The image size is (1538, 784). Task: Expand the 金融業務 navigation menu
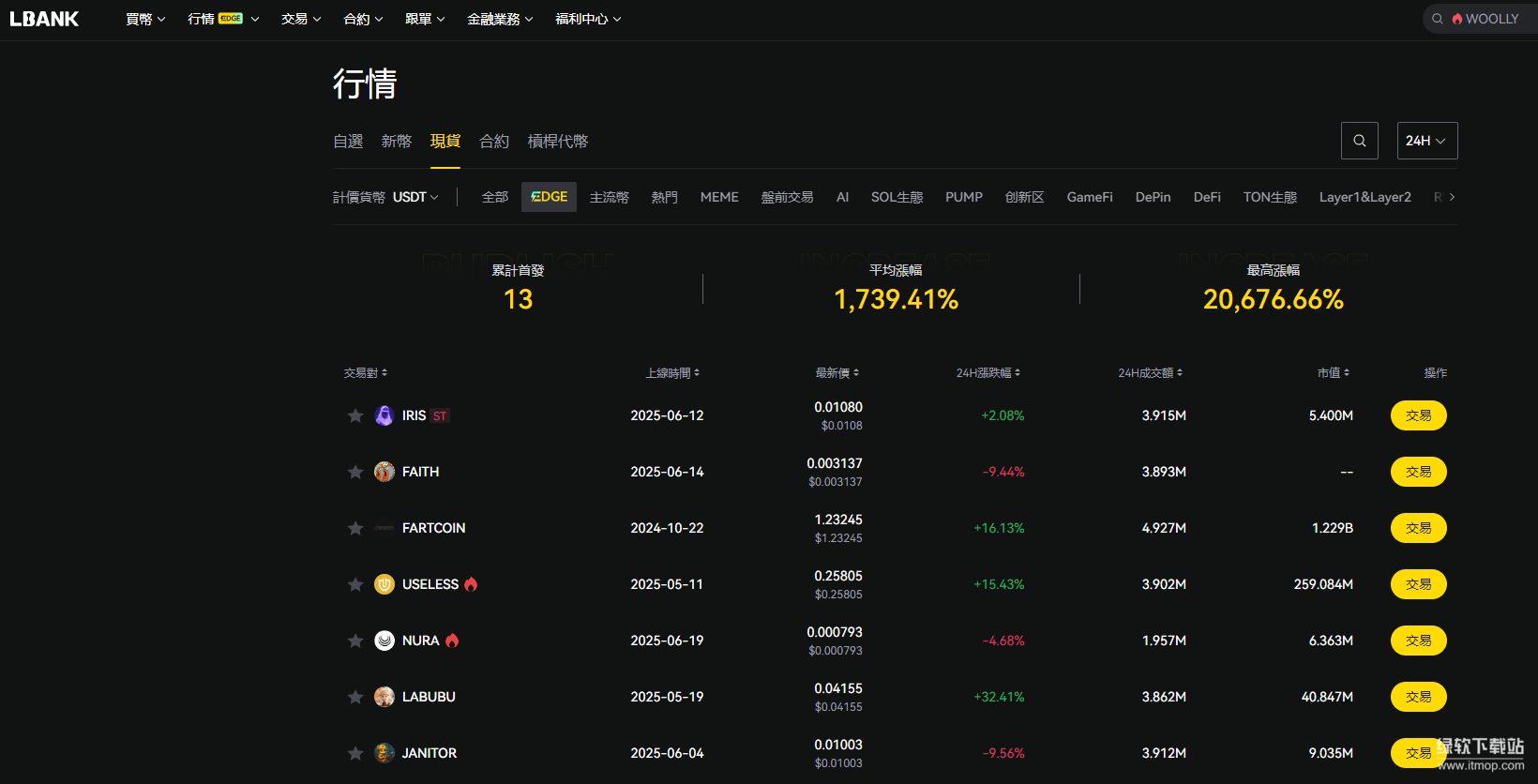[x=500, y=19]
